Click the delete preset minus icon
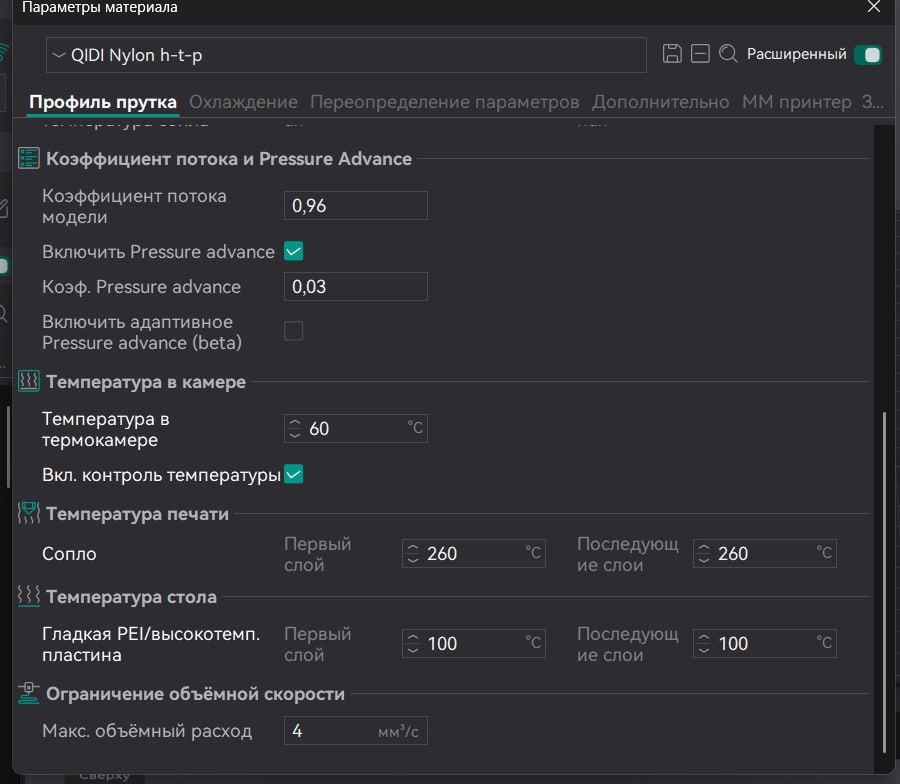Viewport: 900px width, 784px height. (x=700, y=54)
